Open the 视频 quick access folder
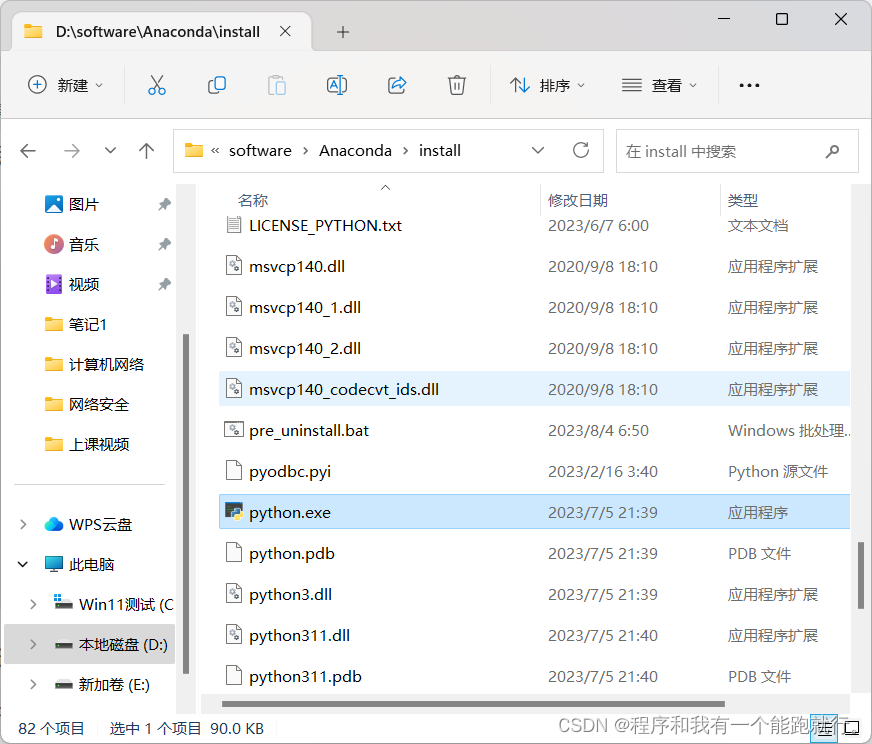The height and width of the screenshot is (744, 872). [x=72, y=284]
